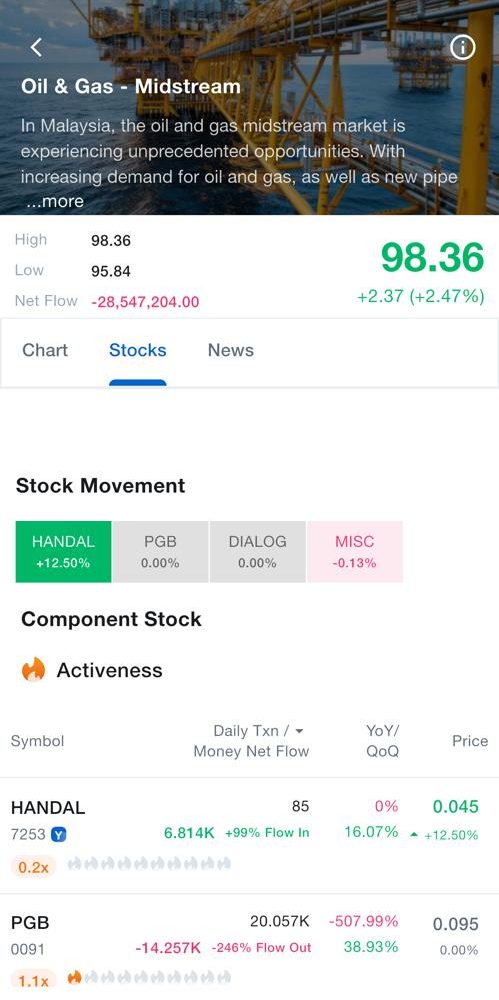
Task: Click the 1.1x activeness badge for PGB
Action: (x=33, y=981)
